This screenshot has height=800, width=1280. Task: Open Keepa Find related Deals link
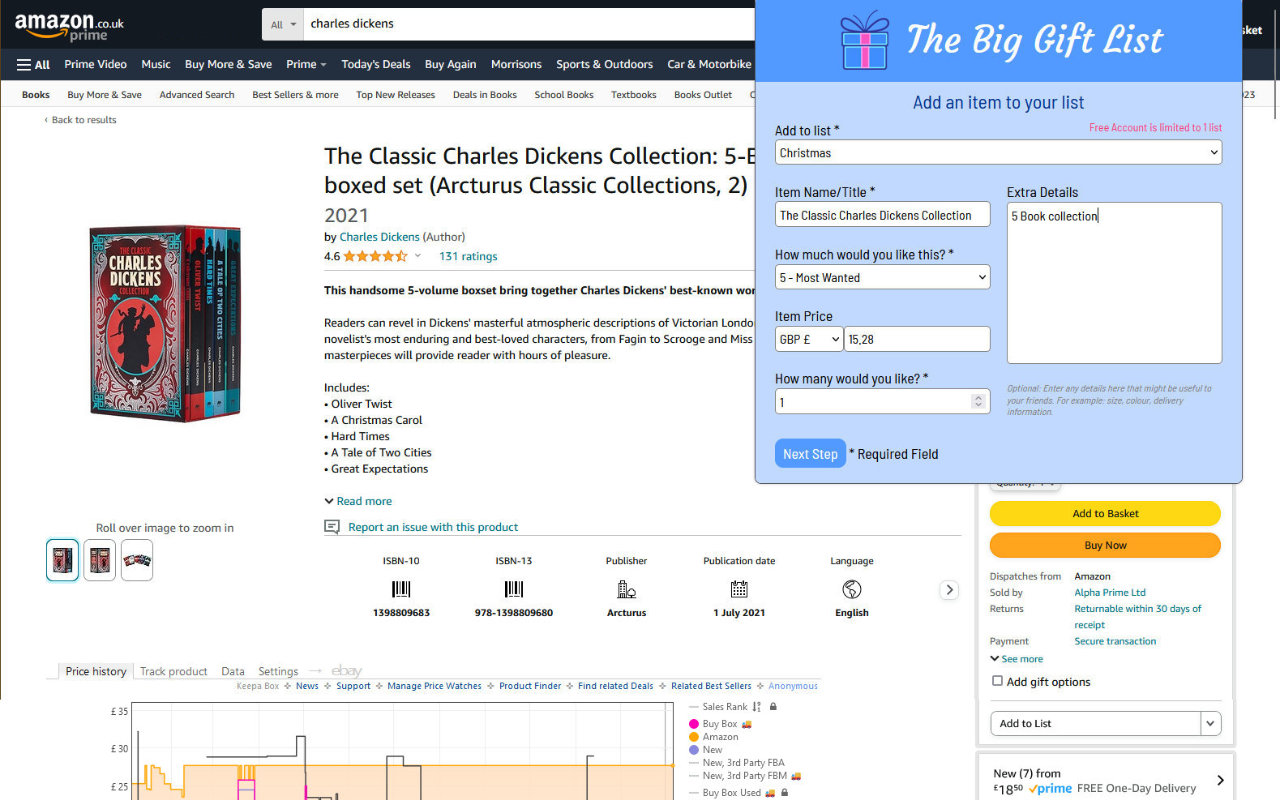(615, 686)
